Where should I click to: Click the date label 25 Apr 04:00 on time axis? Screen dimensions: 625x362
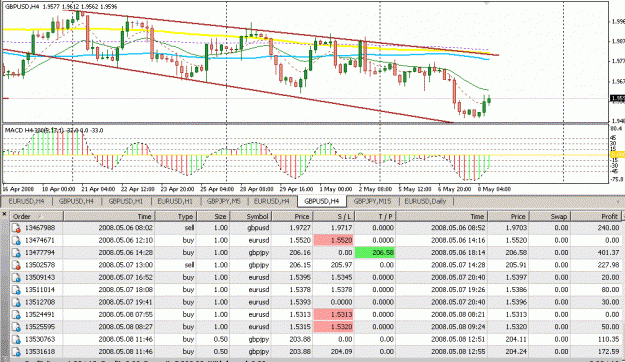(x=217, y=189)
